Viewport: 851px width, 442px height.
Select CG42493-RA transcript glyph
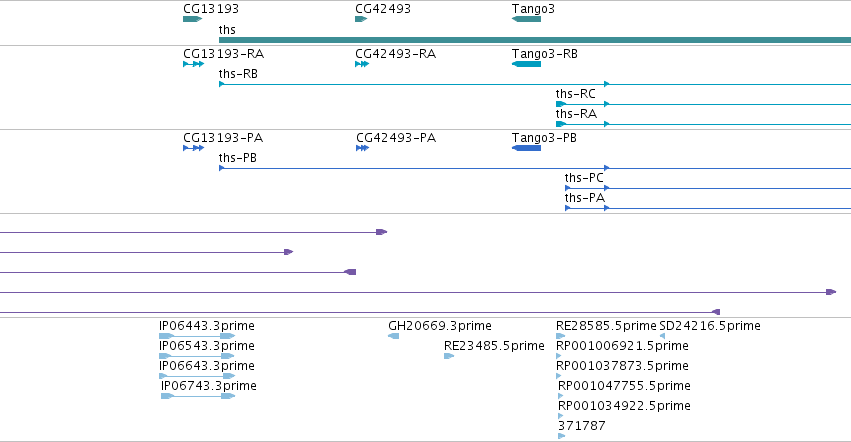click(362, 64)
